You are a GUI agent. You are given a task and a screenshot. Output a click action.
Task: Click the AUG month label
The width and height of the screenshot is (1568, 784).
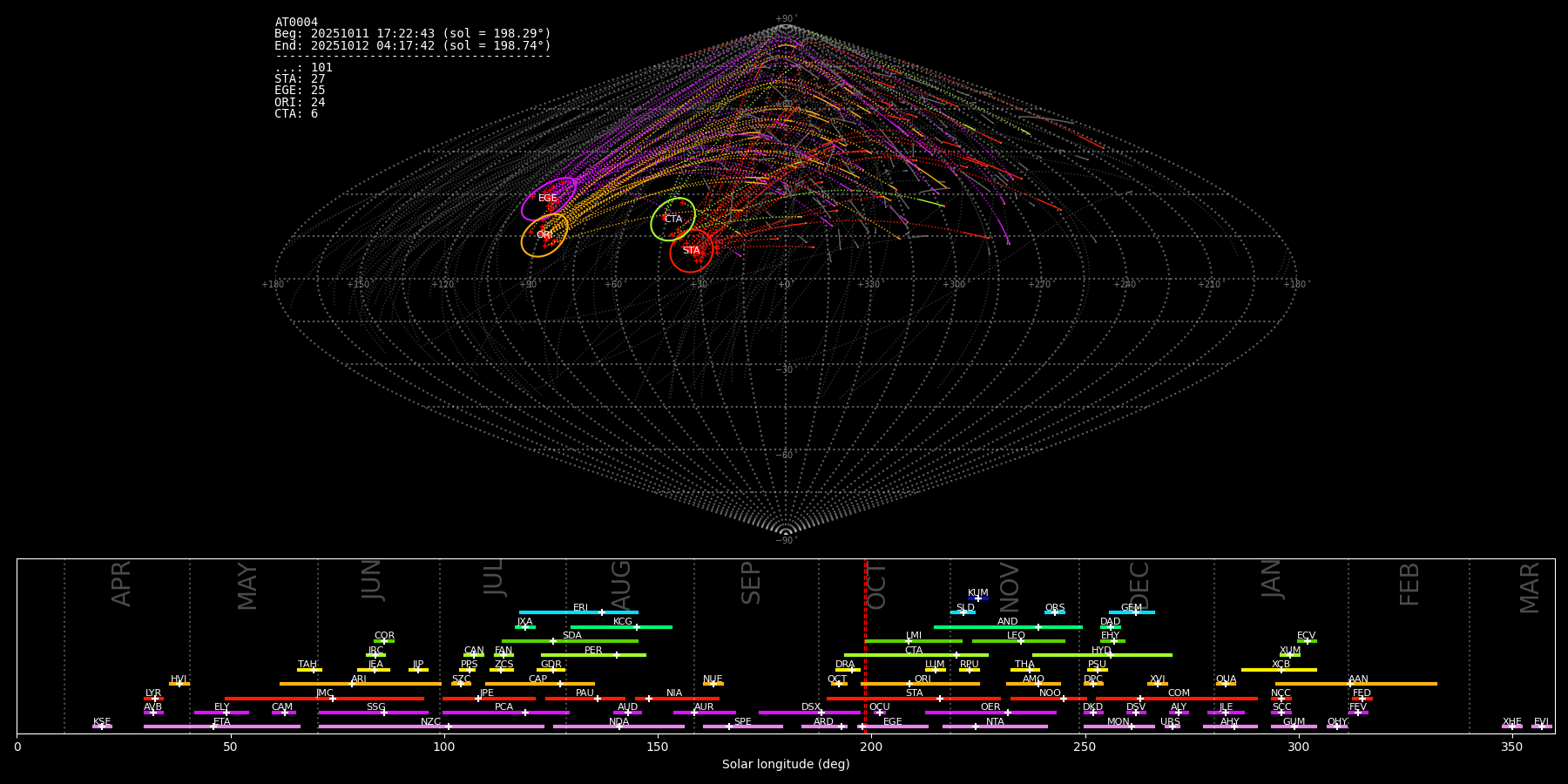(x=621, y=584)
